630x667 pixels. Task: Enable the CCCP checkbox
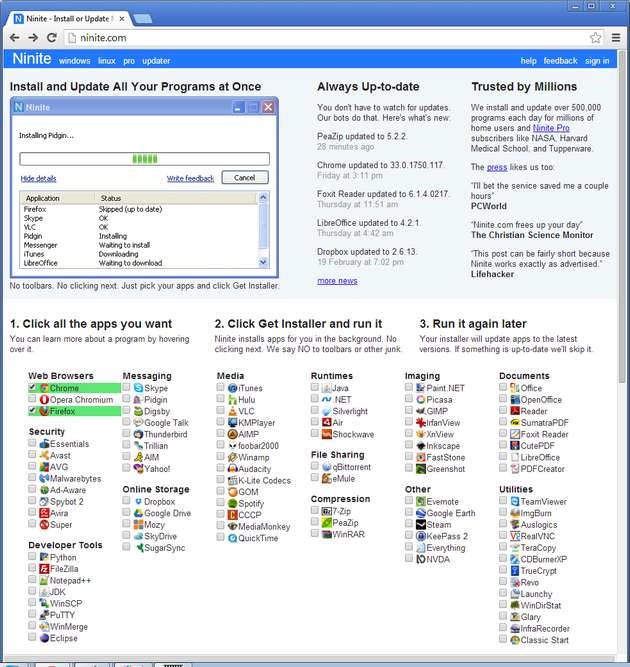[220, 514]
